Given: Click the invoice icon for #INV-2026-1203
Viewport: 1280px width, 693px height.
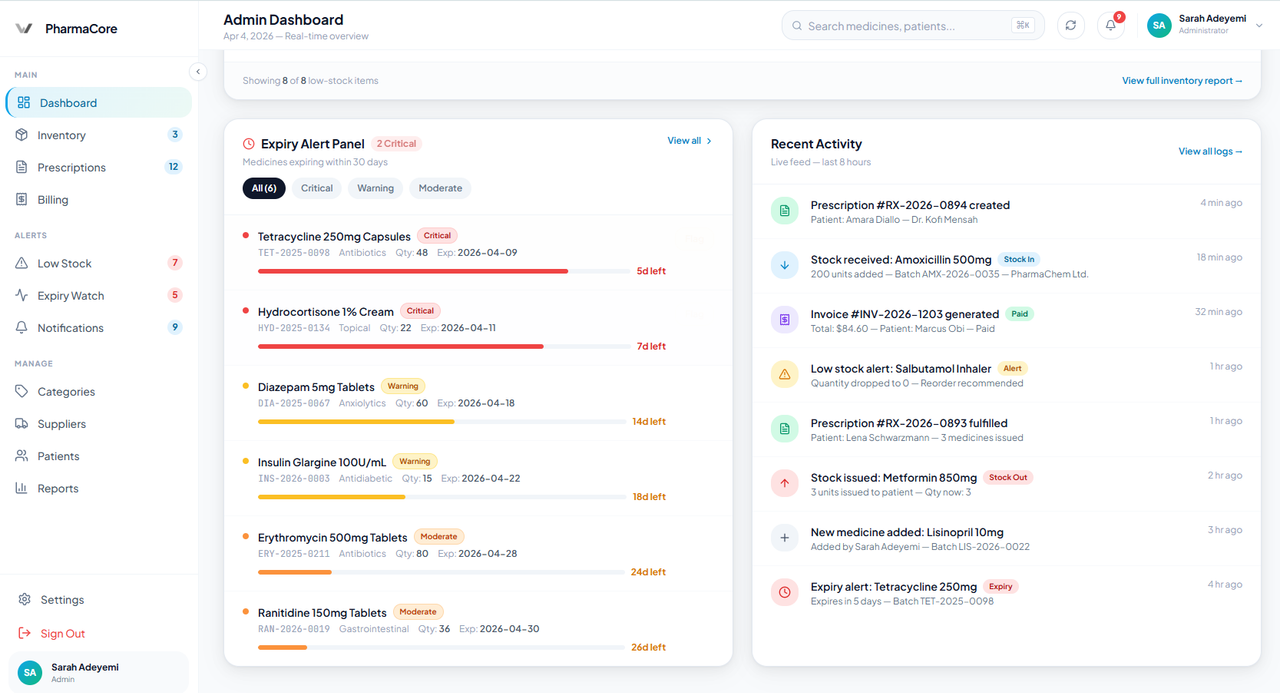Looking at the screenshot, I should [784, 320].
